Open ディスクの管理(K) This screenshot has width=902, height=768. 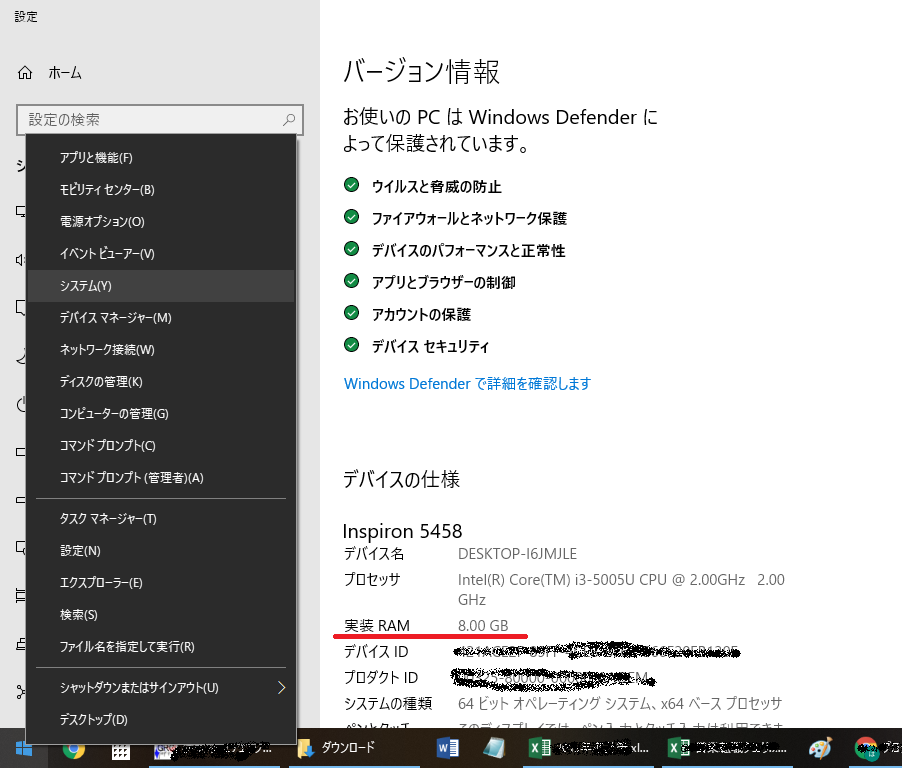[160, 382]
